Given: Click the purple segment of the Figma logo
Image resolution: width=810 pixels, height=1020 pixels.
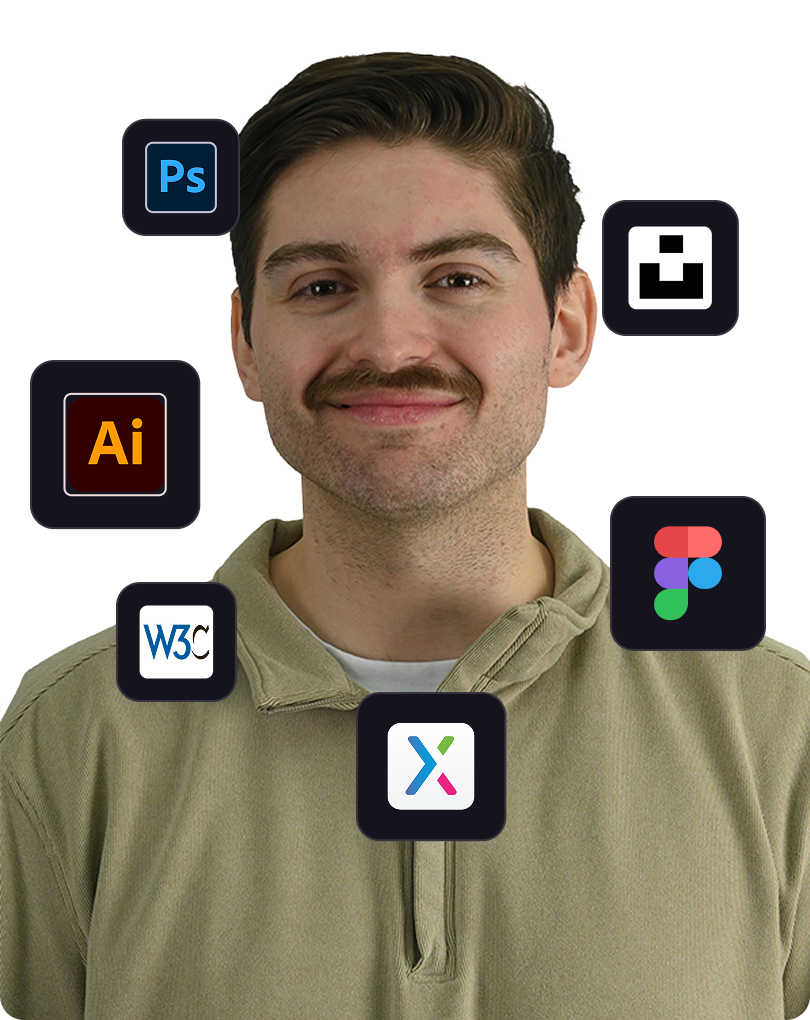Looking at the screenshot, I should (670, 573).
